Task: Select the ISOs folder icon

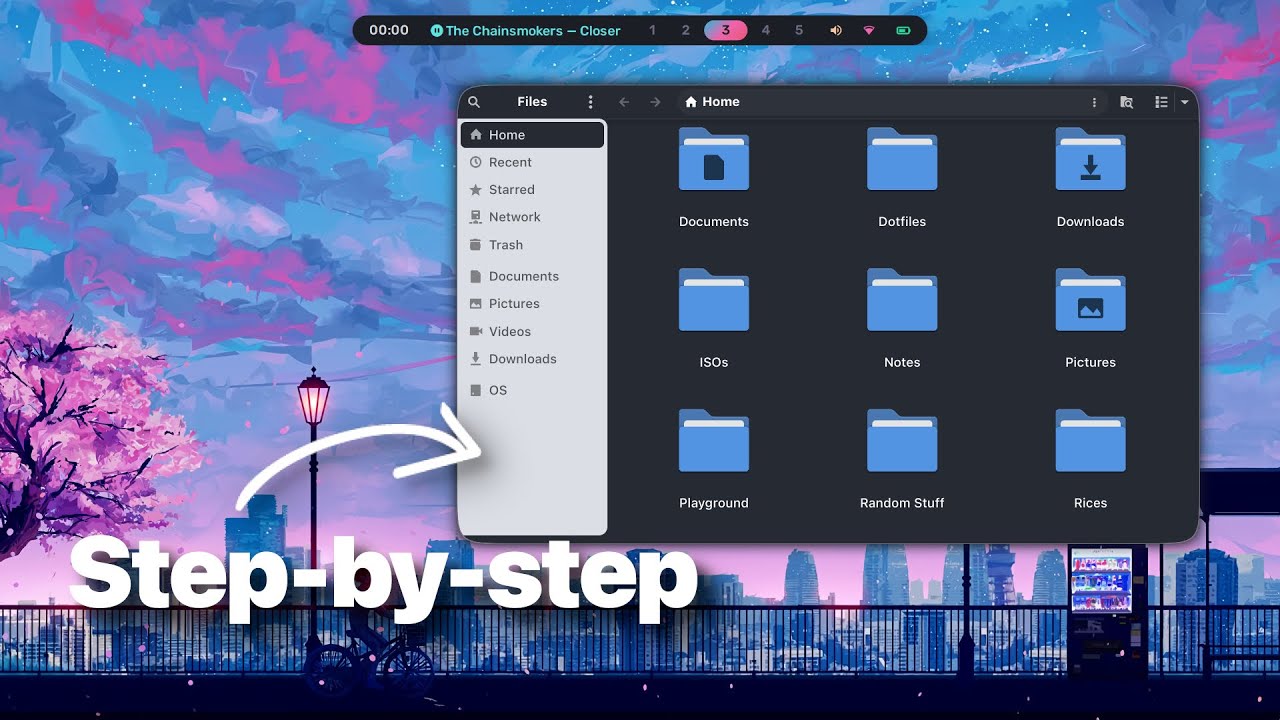Action: tap(714, 300)
